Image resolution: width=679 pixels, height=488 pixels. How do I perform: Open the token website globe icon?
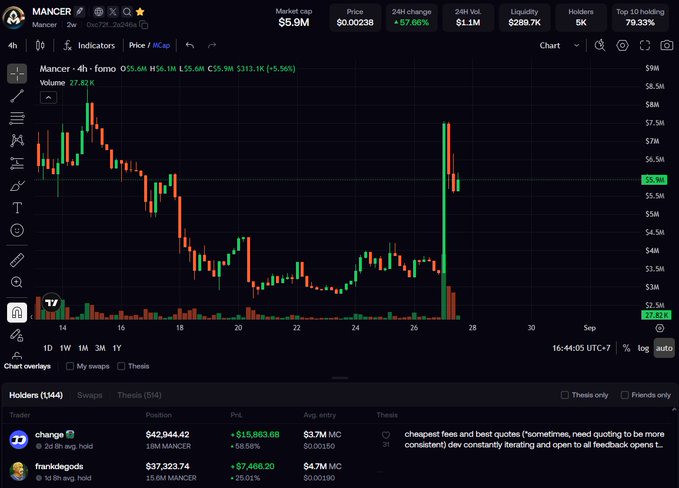point(99,12)
